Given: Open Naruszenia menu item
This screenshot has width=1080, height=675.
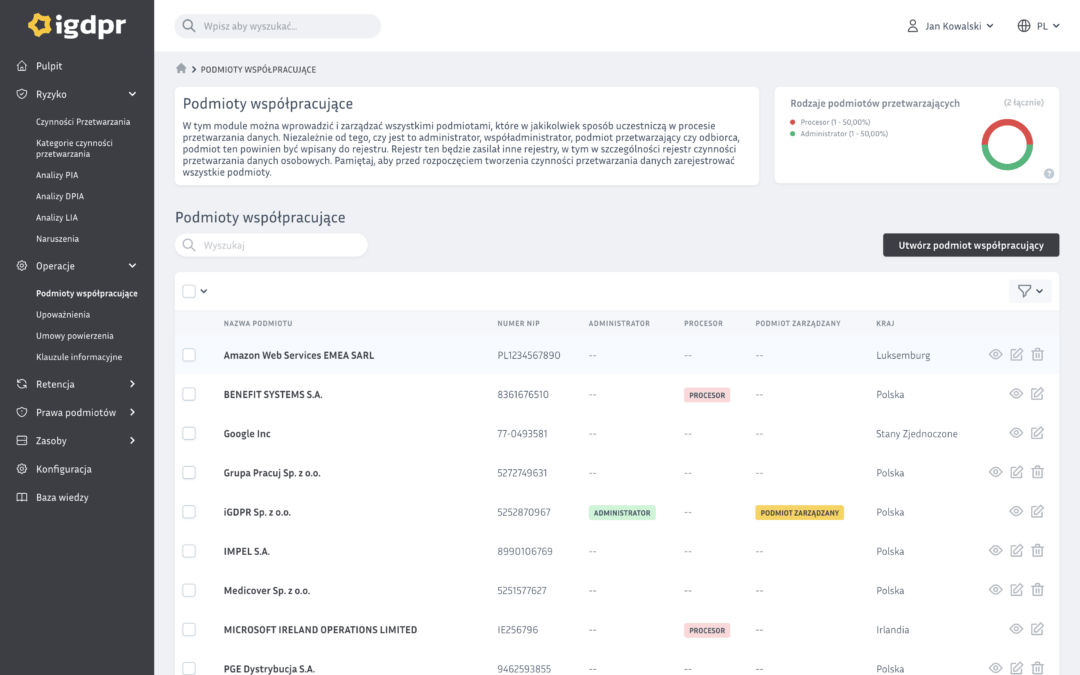Looking at the screenshot, I should click(x=57, y=238).
